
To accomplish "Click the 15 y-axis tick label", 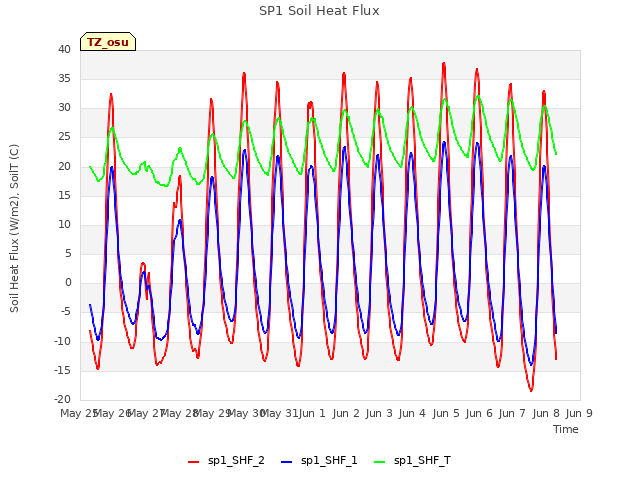I will (64, 195).
